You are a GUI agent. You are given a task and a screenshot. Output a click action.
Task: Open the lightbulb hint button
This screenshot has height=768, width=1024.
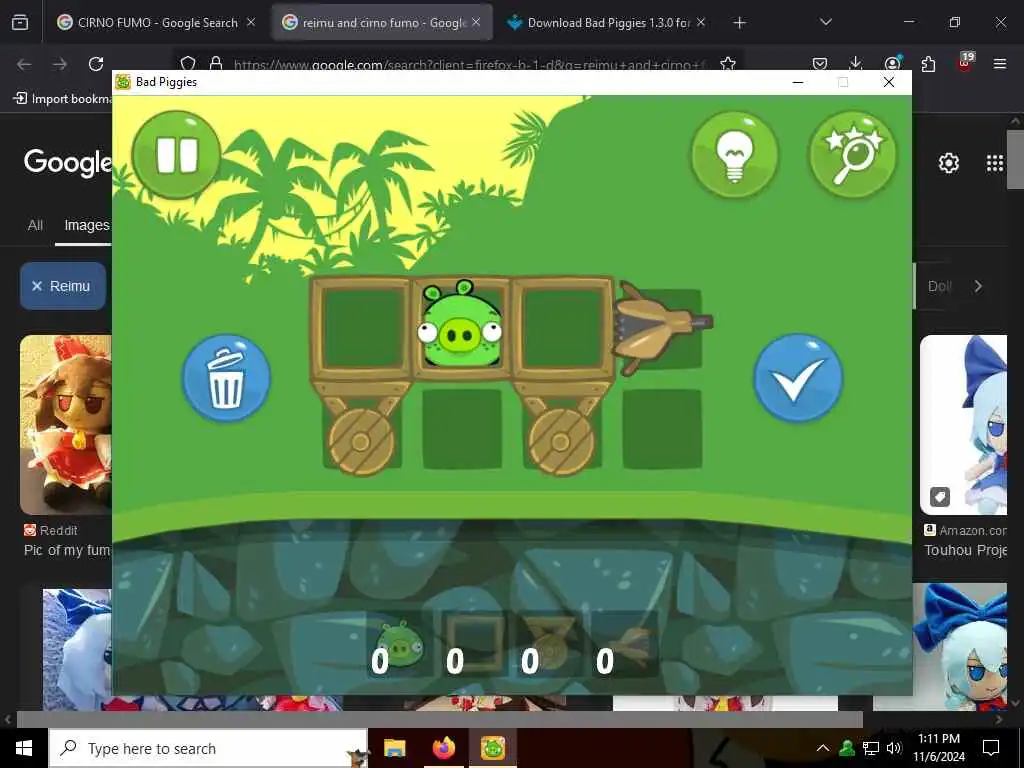coord(735,155)
